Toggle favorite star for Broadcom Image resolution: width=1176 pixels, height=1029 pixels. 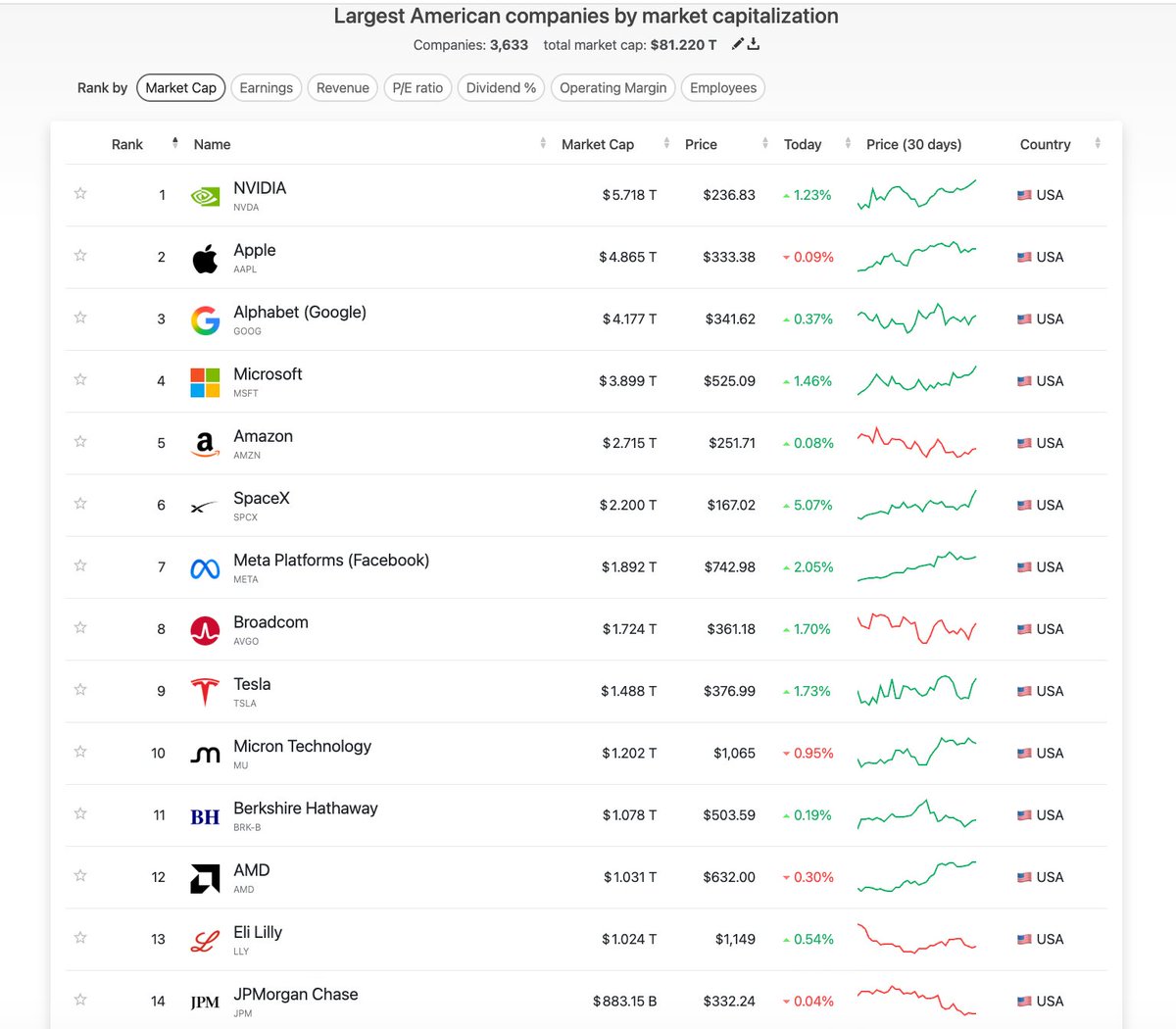point(80,627)
